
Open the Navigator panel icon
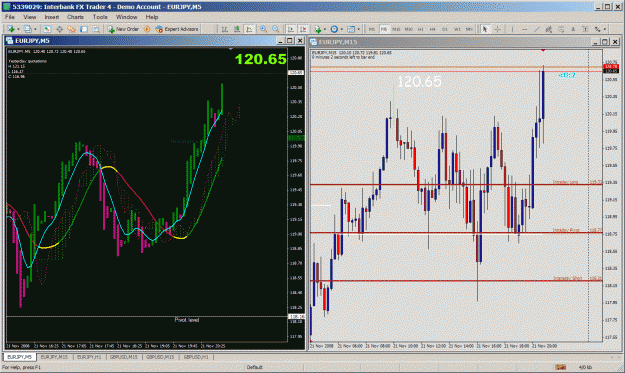(71, 29)
